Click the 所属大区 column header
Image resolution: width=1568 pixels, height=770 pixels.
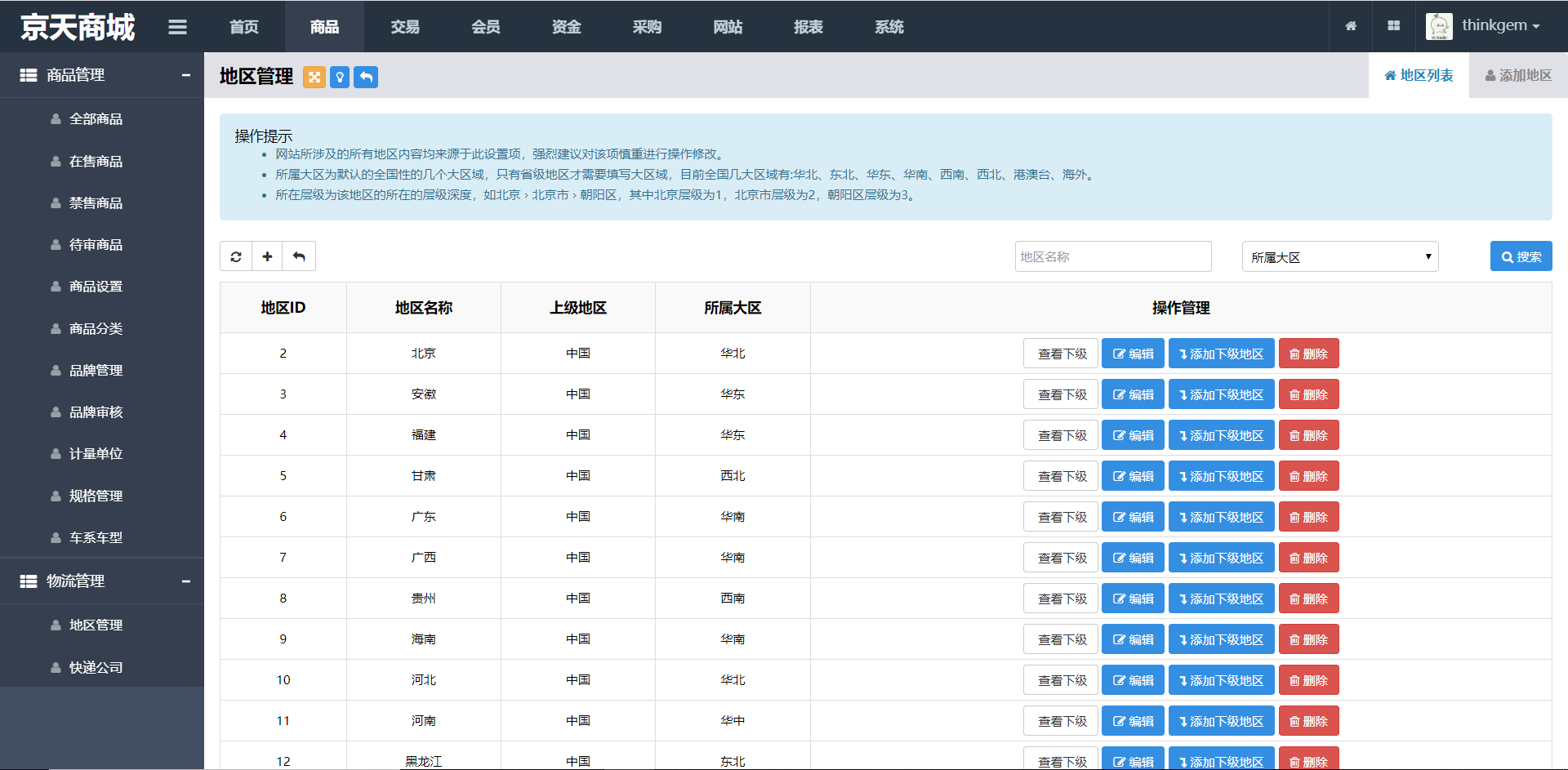tap(733, 308)
